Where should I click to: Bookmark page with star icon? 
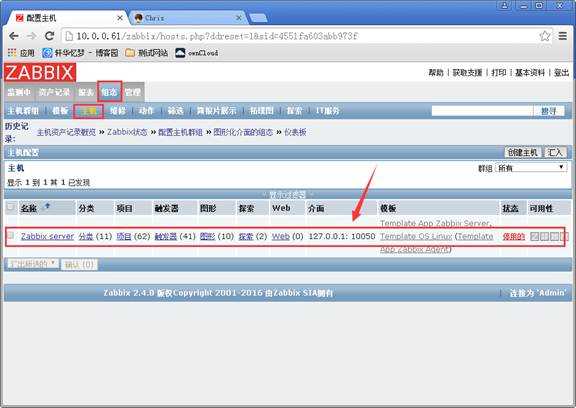[x=545, y=36]
